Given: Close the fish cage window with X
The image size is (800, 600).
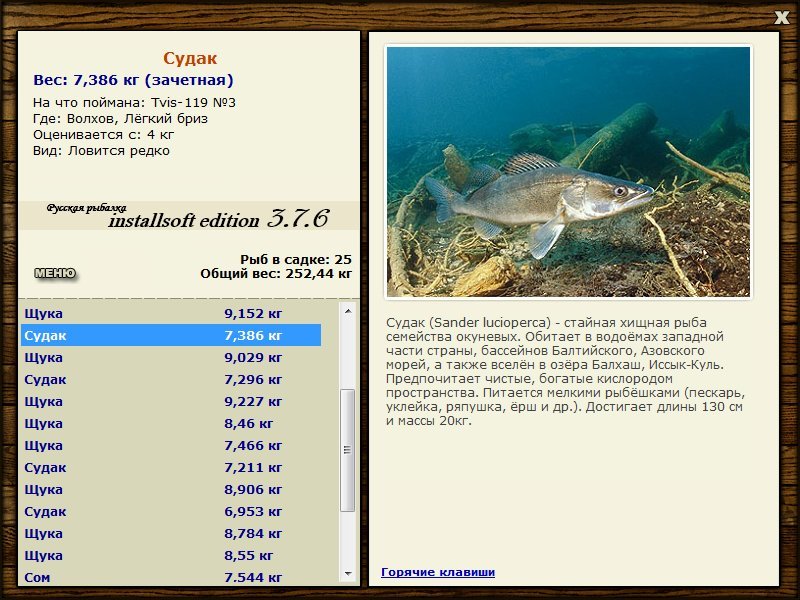Looking at the screenshot, I should coord(781,18).
